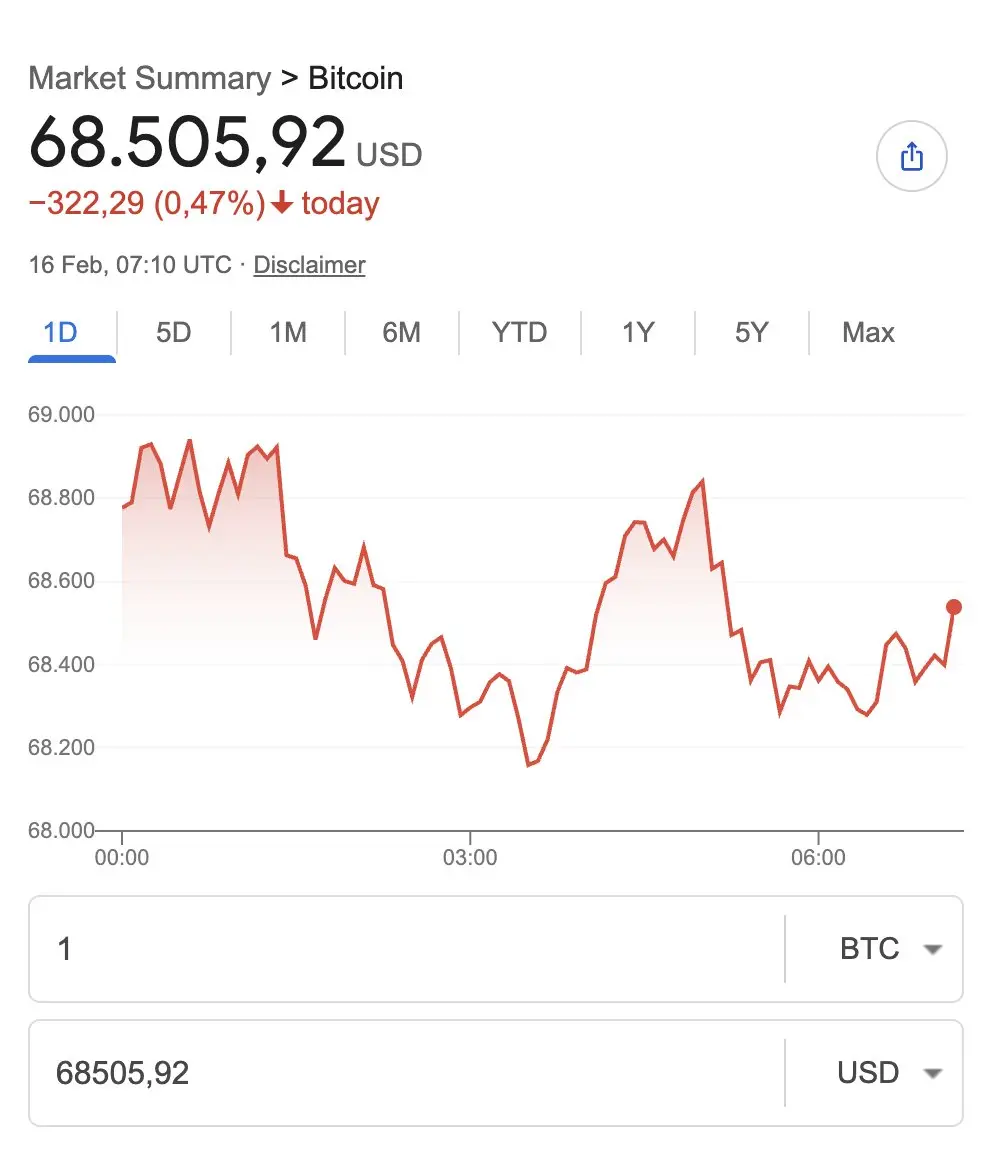Click the 03:00 time axis label
Screen dimensions: 994x1150
click(x=470, y=858)
